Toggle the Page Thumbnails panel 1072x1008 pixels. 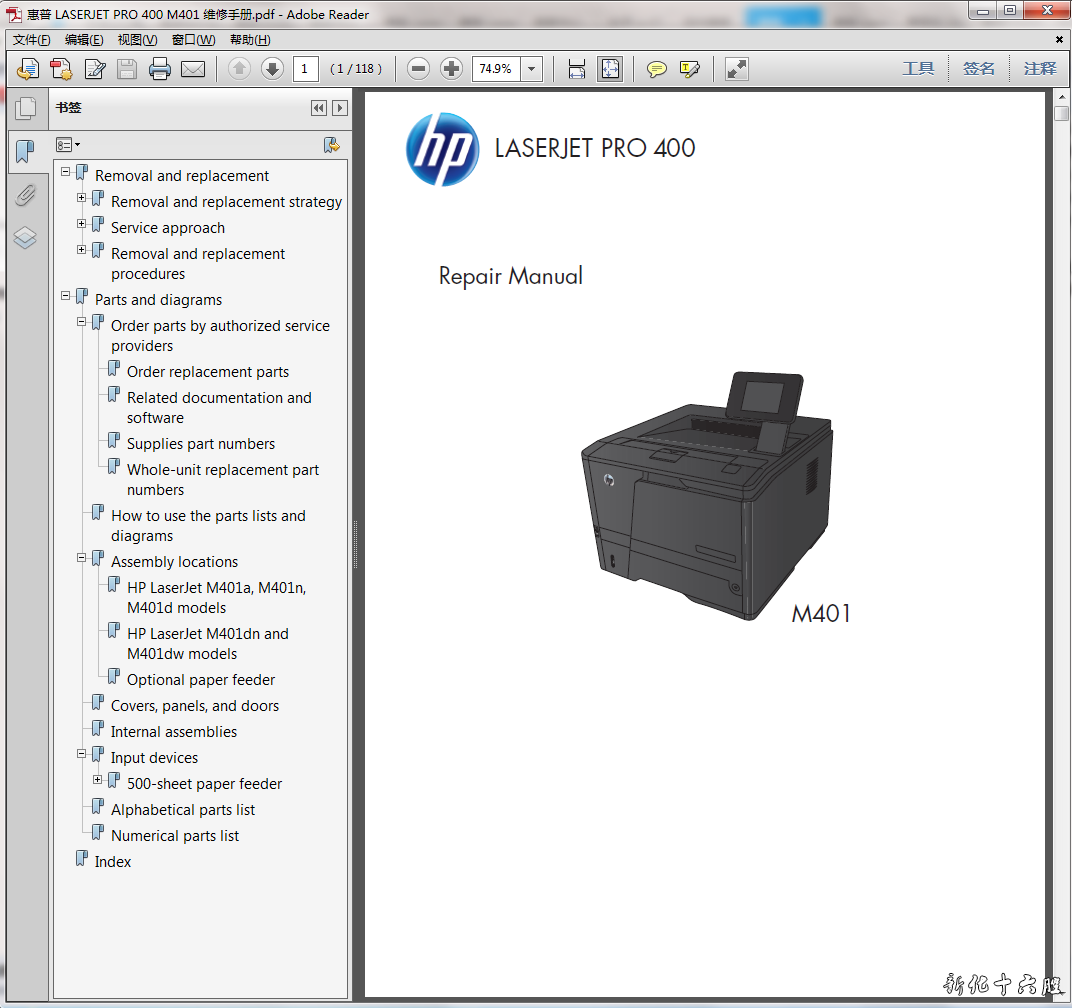click(25, 108)
